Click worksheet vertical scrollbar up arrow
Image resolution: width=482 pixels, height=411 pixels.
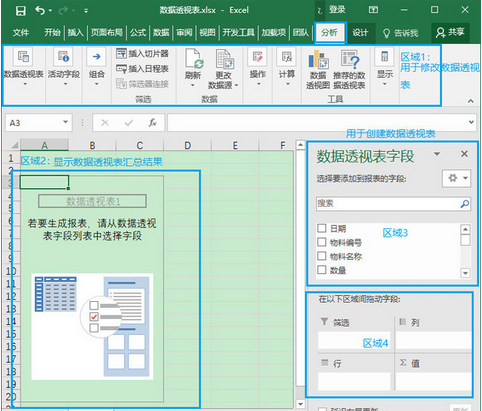coord(300,145)
